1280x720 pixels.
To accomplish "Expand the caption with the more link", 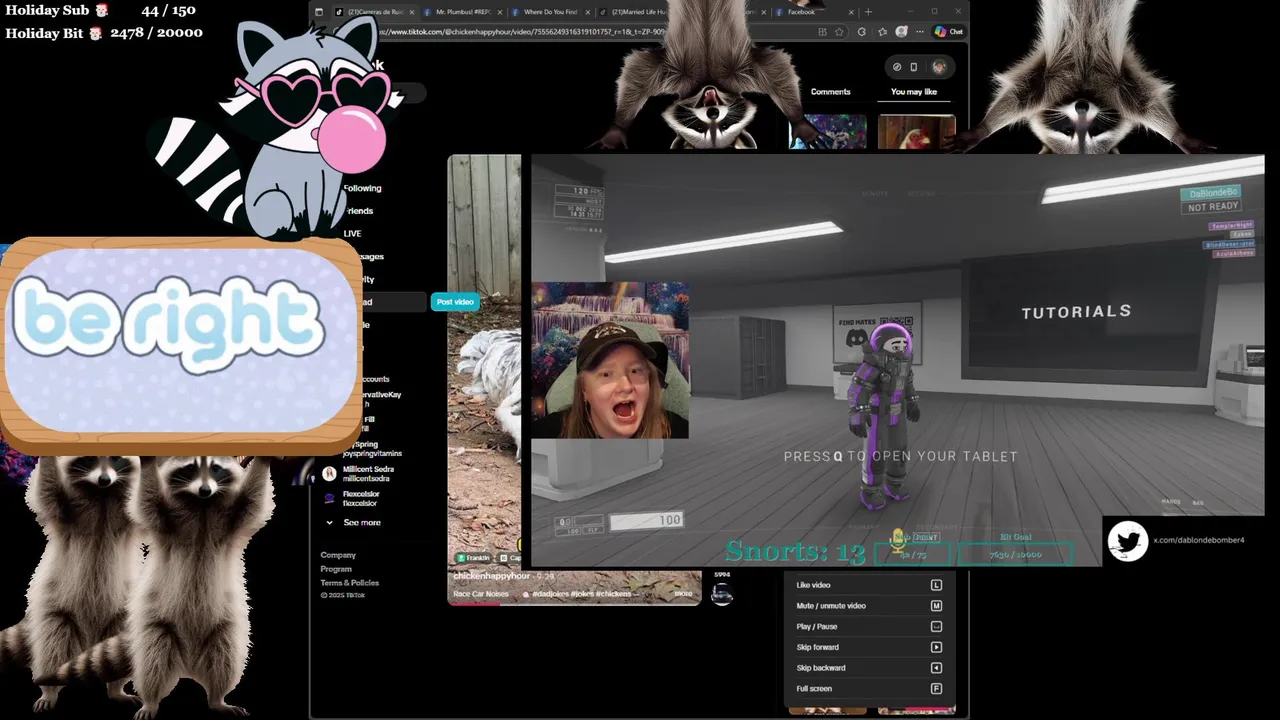I will point(683,594).
